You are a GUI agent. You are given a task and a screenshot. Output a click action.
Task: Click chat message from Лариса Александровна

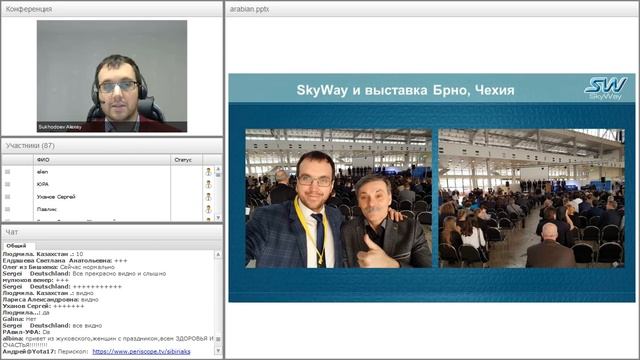point(50,300)
